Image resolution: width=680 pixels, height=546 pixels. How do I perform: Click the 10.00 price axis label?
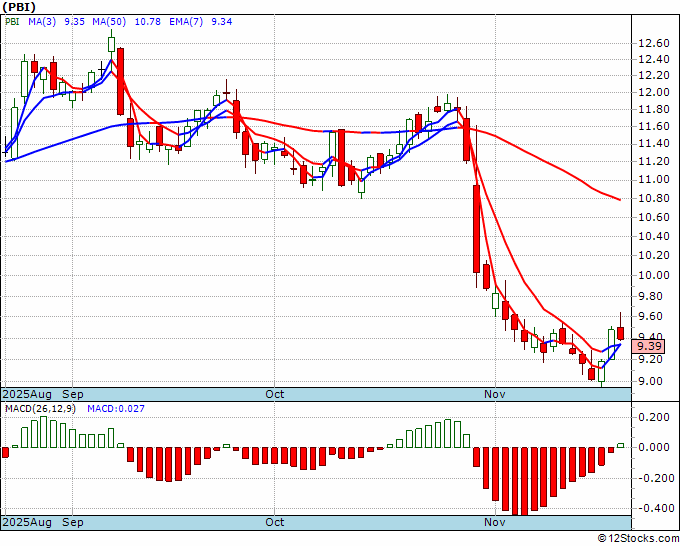654,275
